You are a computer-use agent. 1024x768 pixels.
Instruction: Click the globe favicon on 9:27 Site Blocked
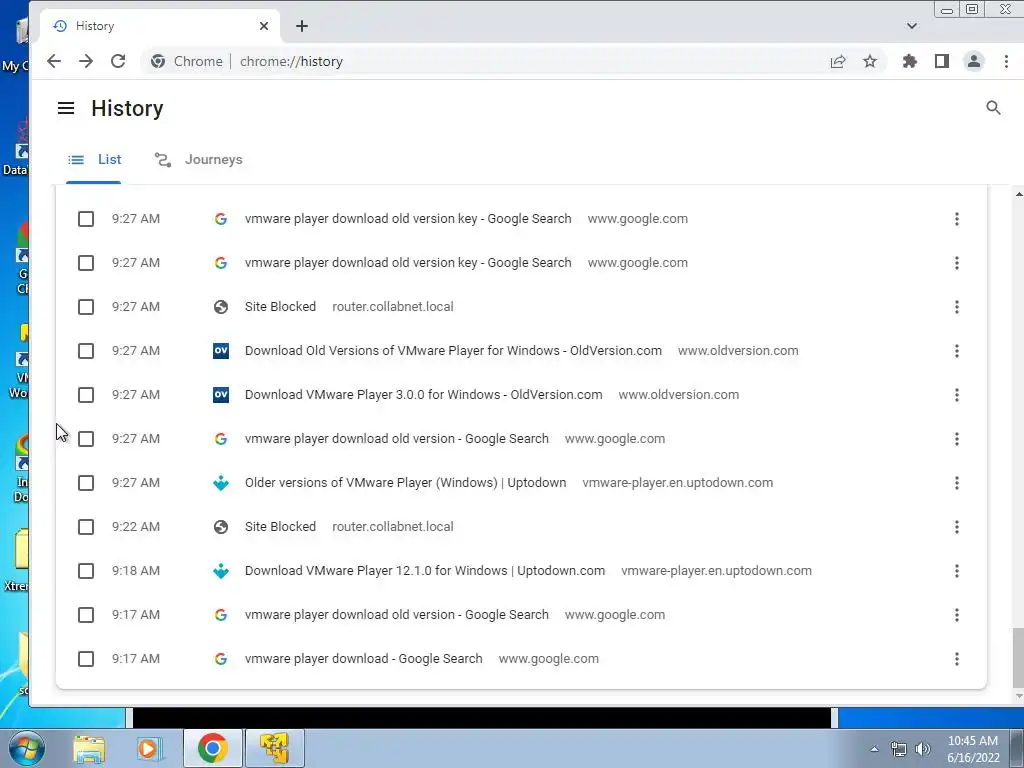tap(221, 307)
